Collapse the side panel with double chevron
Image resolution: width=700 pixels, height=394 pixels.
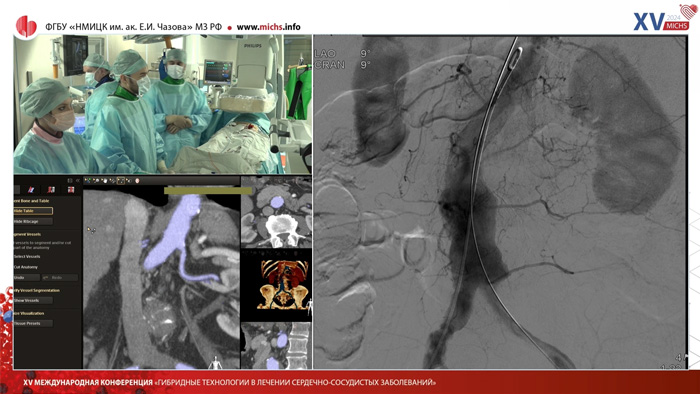coord(78,180)
